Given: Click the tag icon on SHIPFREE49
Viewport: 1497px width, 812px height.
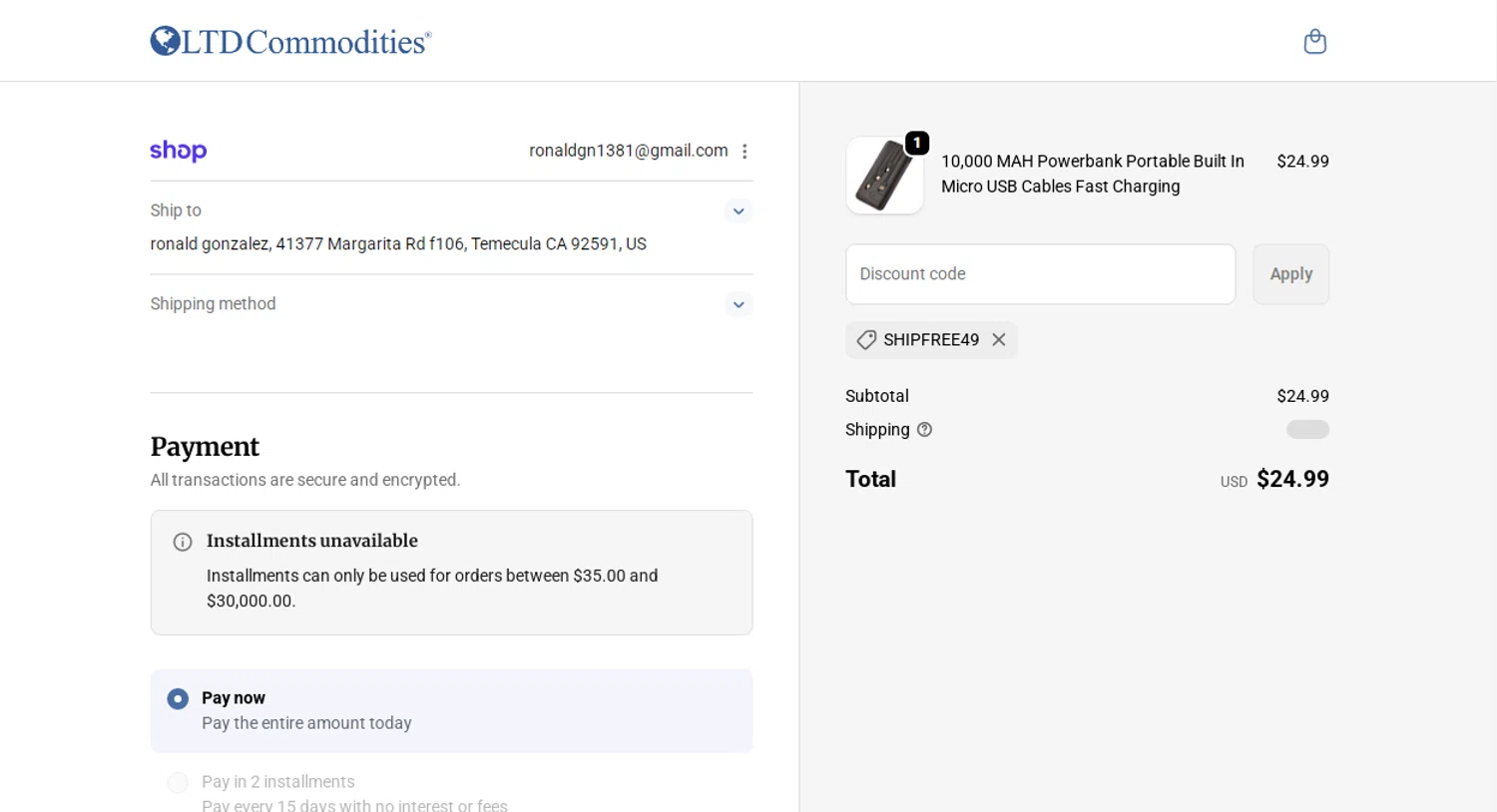Looking at the screenshot, I should [x=866, y=340].
